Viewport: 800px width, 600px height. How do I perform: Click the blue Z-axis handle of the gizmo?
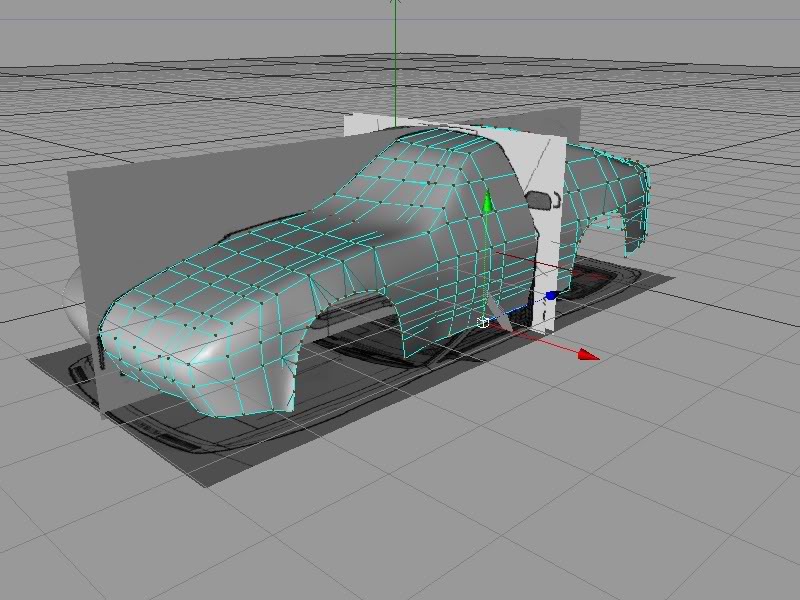point(551,295)
